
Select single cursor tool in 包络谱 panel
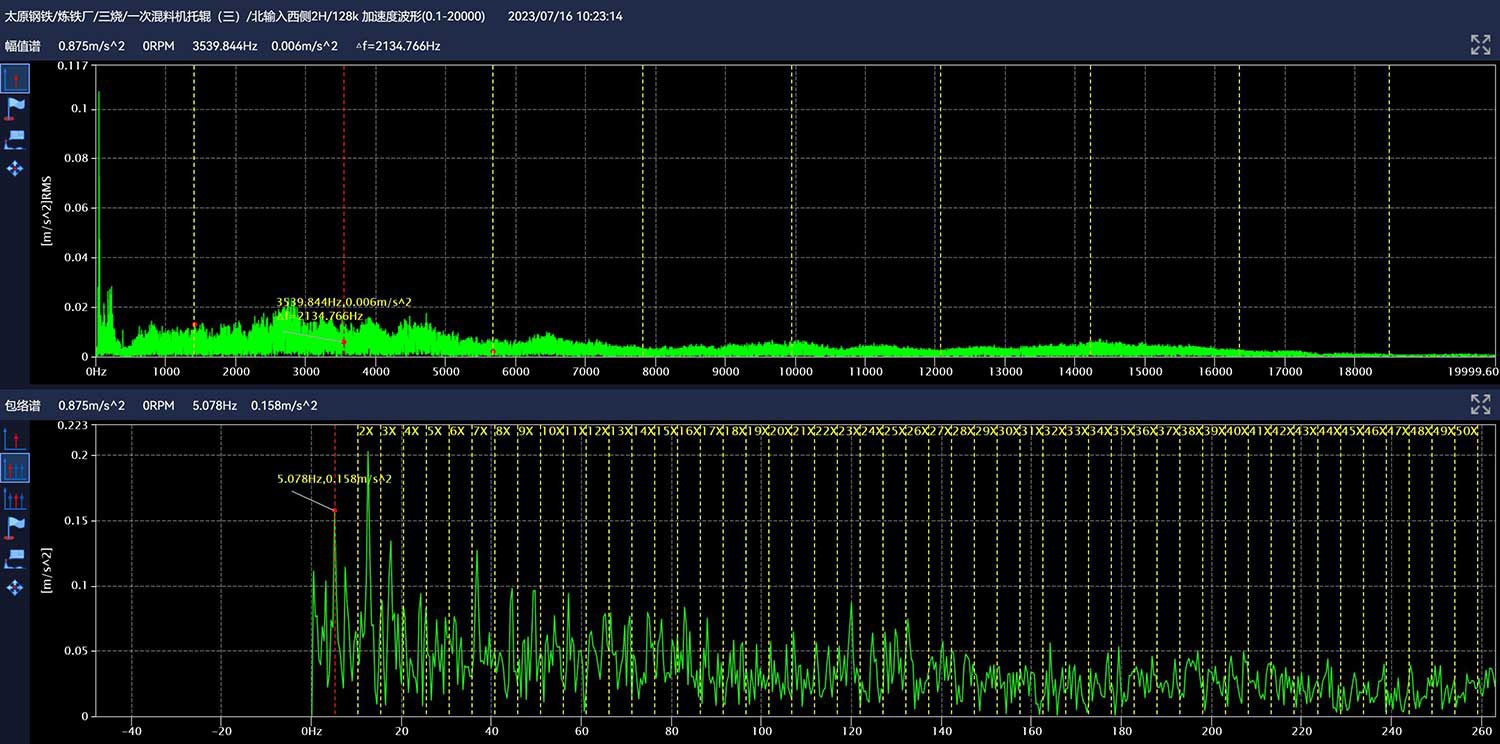pos(15,438)
